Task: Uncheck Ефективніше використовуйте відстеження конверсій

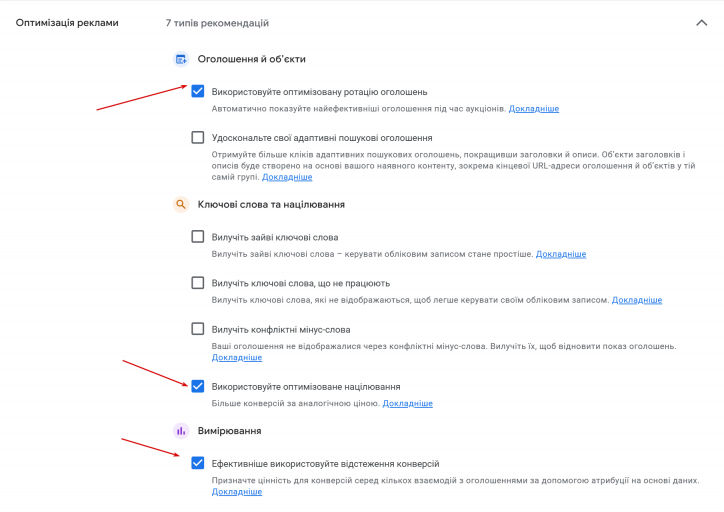Action: (x=198, y=463)
